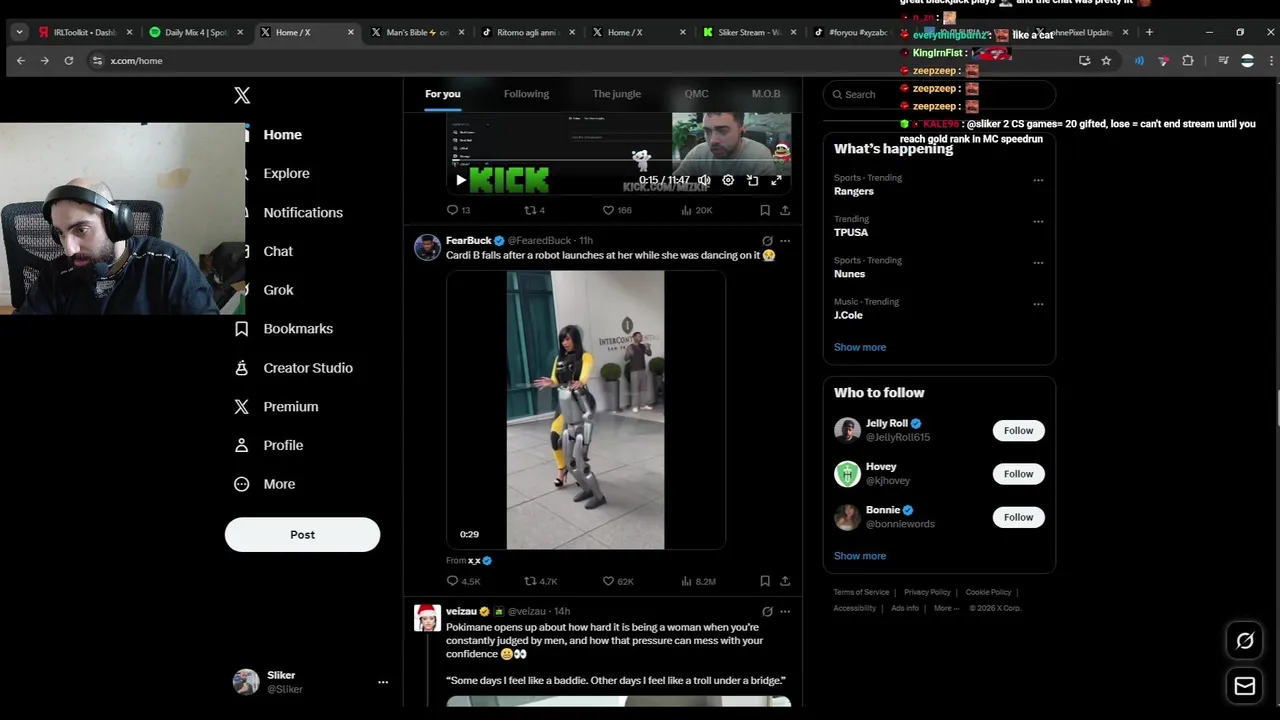This screenshot has width=1280, height=720.
Task: Open the more menu on veizau post
Action: point(785,611)
